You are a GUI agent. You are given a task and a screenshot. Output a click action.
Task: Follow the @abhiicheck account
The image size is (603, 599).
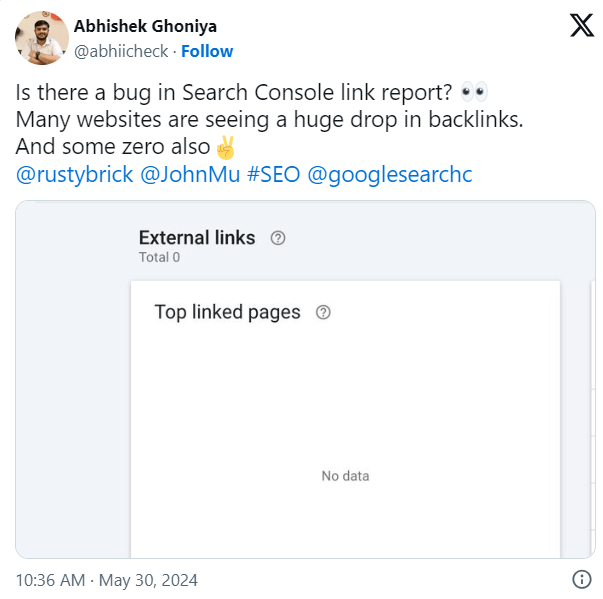point(207,51)
